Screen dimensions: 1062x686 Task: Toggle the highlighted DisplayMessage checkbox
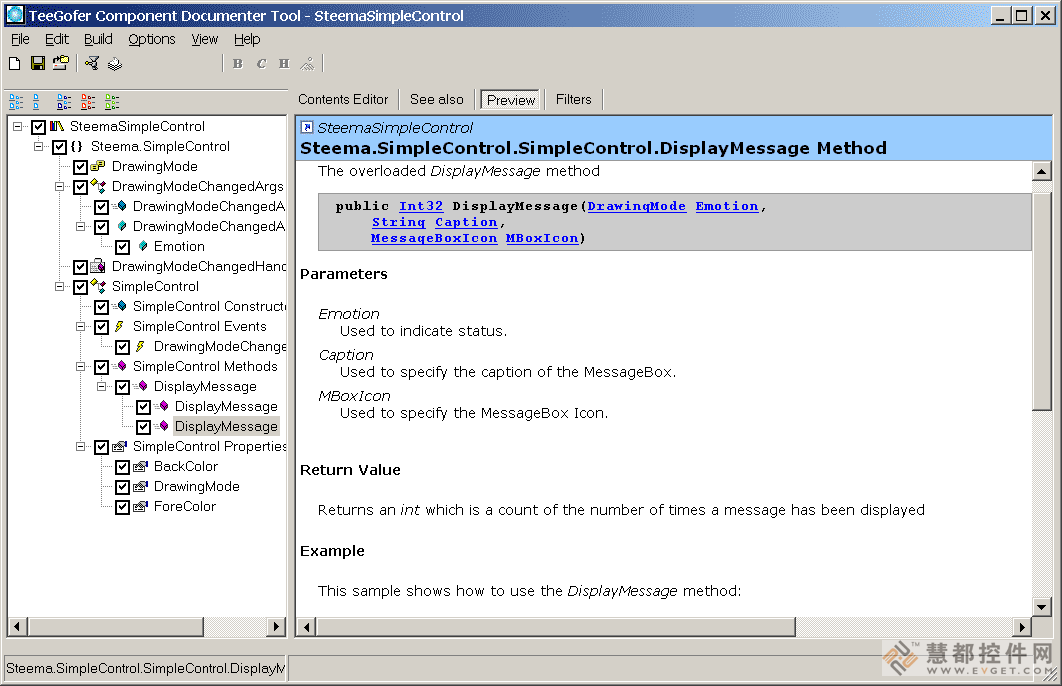(x=144, y=427)
